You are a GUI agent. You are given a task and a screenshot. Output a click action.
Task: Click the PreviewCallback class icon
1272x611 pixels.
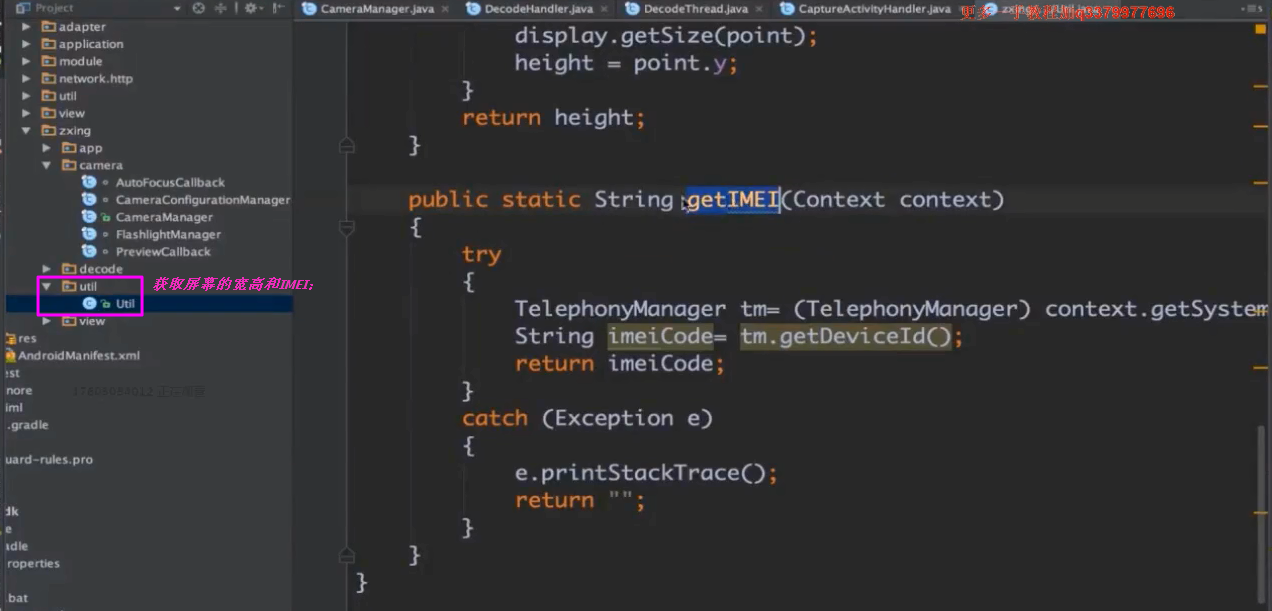(89, 251)
